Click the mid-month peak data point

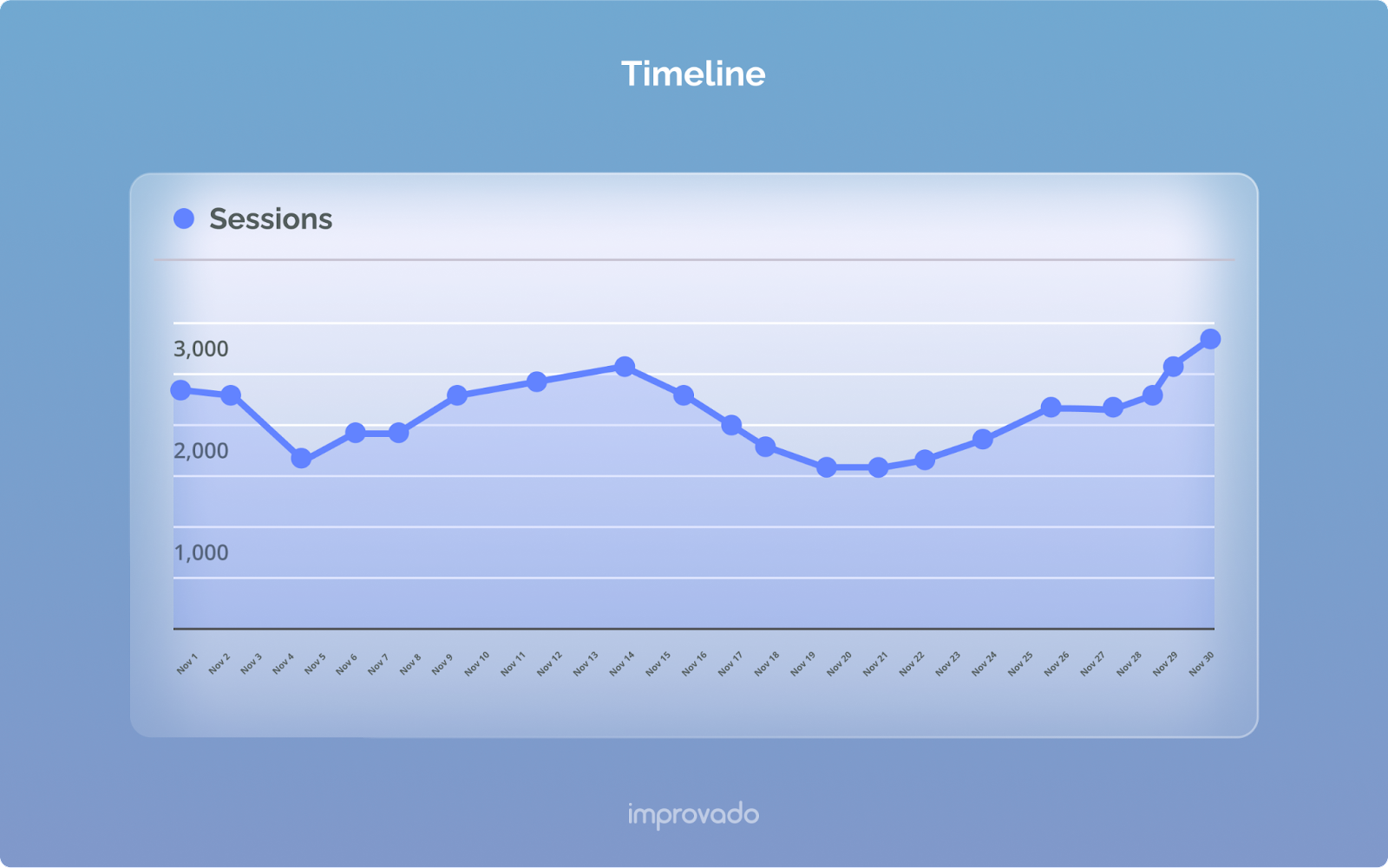tap(625, 367)
